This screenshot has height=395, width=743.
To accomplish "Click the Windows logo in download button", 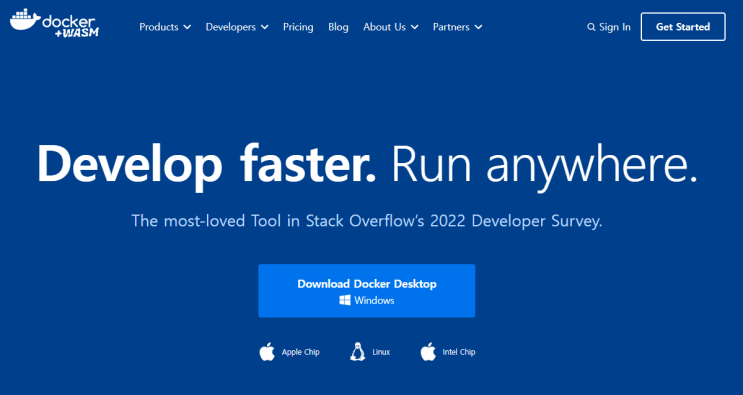I will (345, 300).
